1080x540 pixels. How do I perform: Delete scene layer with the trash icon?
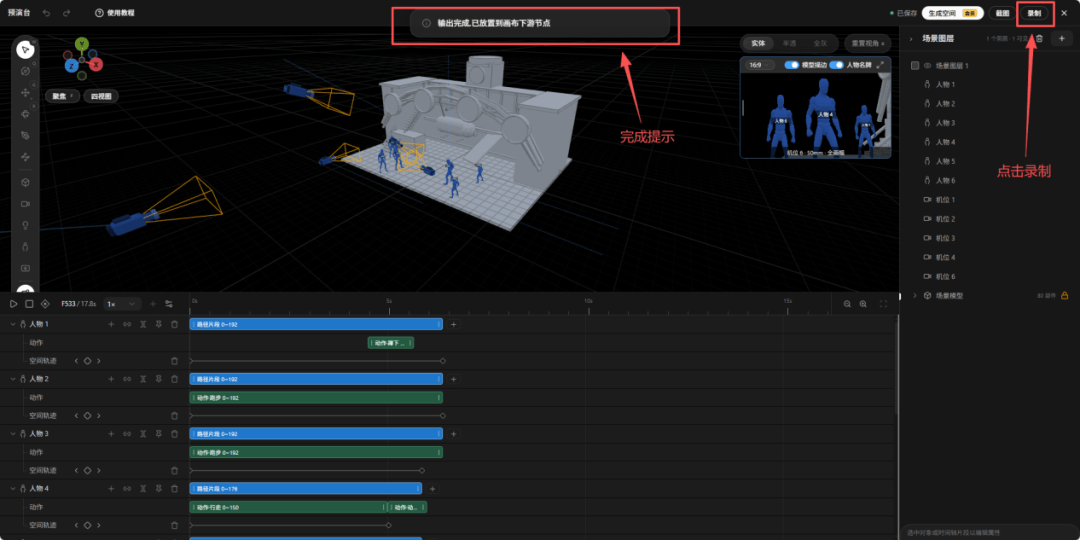point(1039,39)
